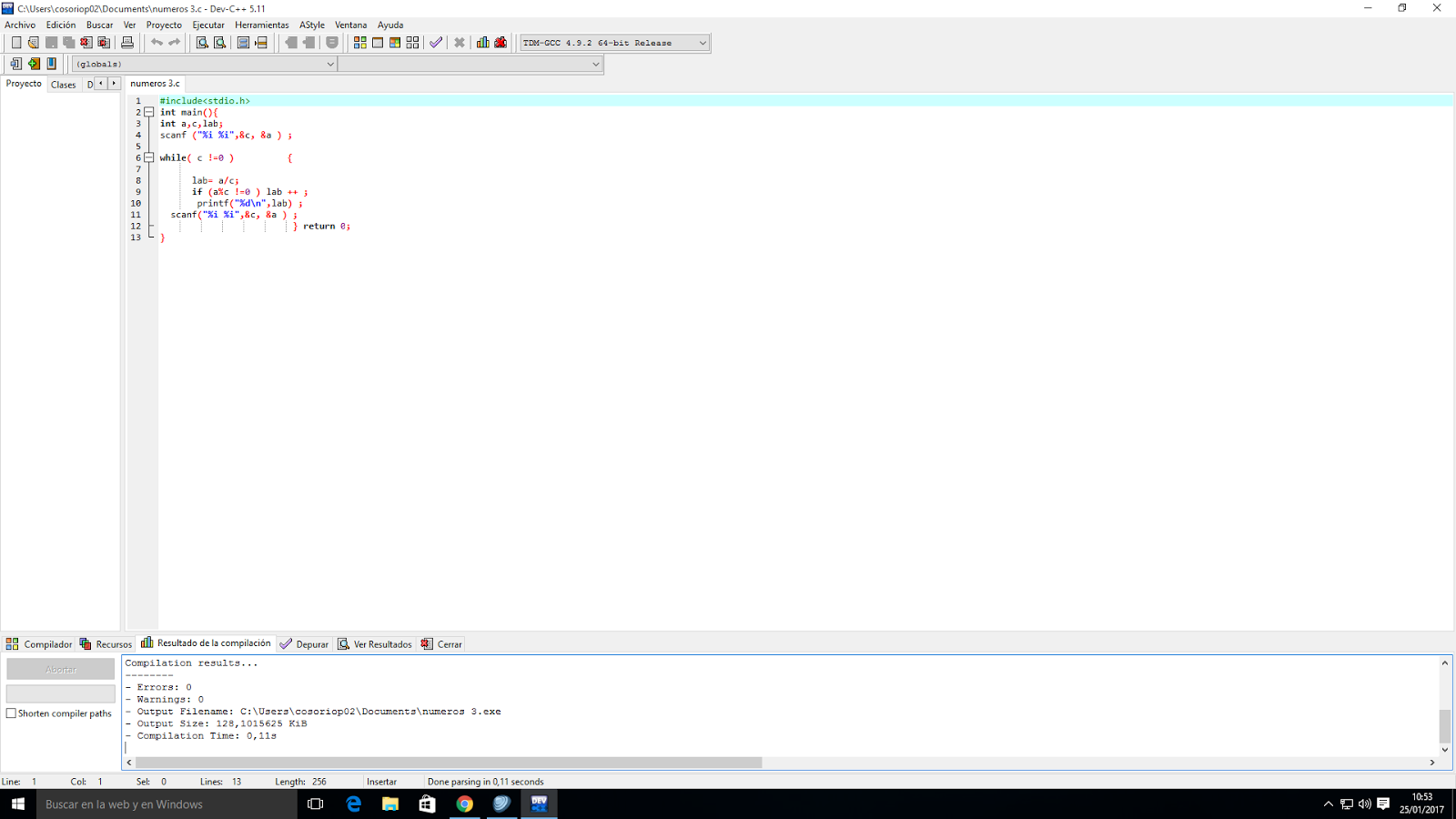
Task: Click the Go to line toolbar icon
Action: click(x=261, y=43)
